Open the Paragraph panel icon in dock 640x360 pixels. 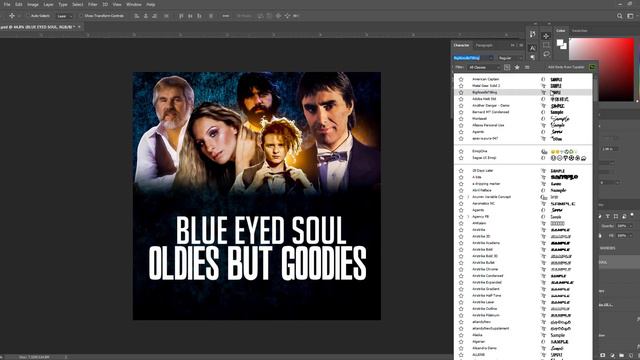point(532,57)
